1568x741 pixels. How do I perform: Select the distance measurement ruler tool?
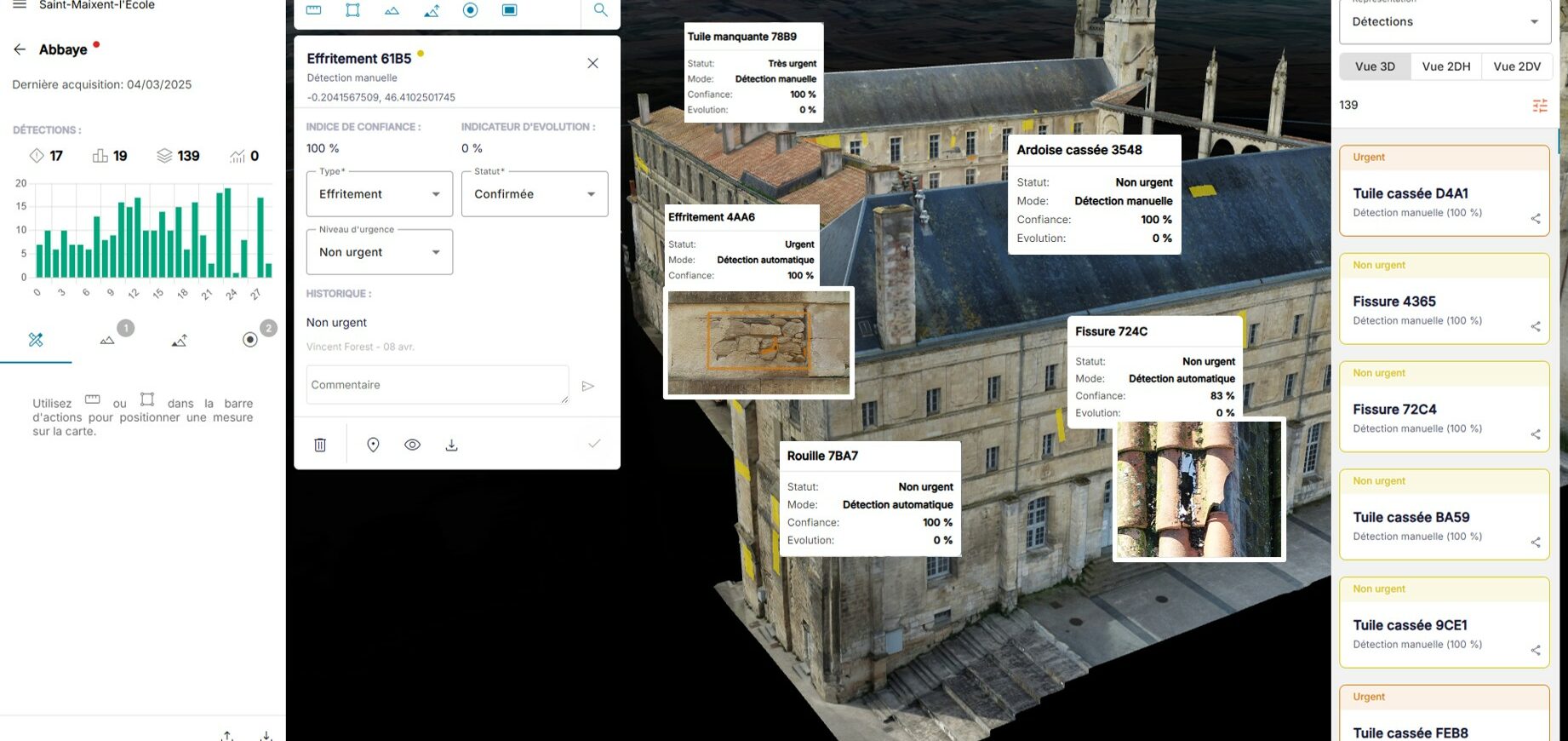coord(313,10)
